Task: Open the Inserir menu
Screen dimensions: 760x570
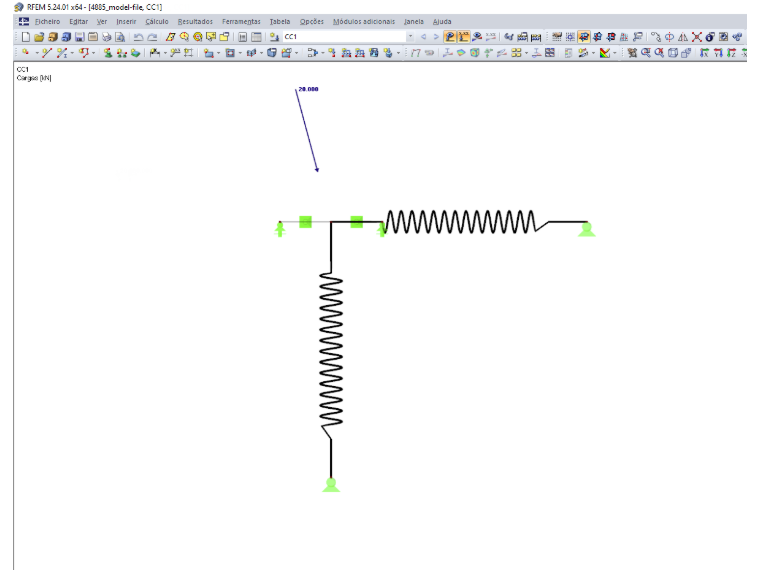Action: click(x=126, y=22)
